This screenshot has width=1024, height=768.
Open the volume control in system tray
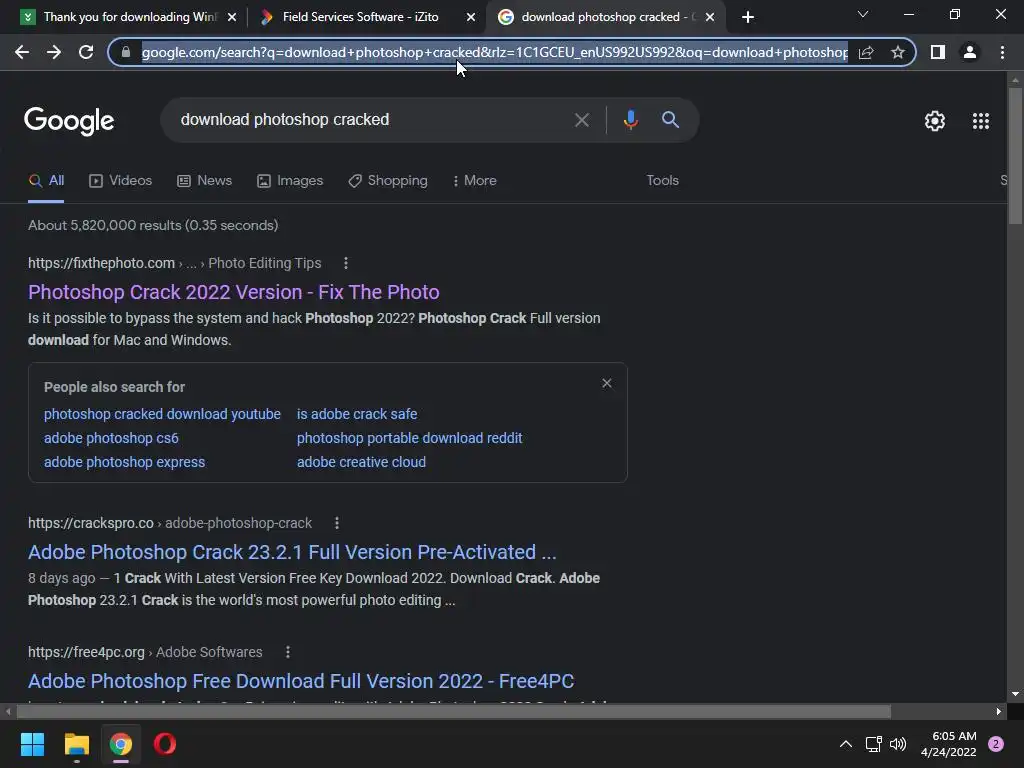[x=899, y=744]
